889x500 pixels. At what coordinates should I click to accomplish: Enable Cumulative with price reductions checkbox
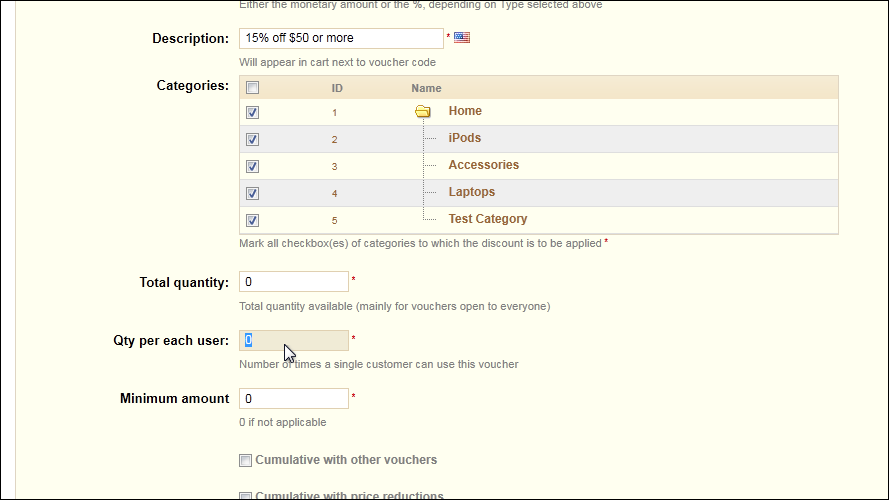pyautogui.click(x=245, y=496)
